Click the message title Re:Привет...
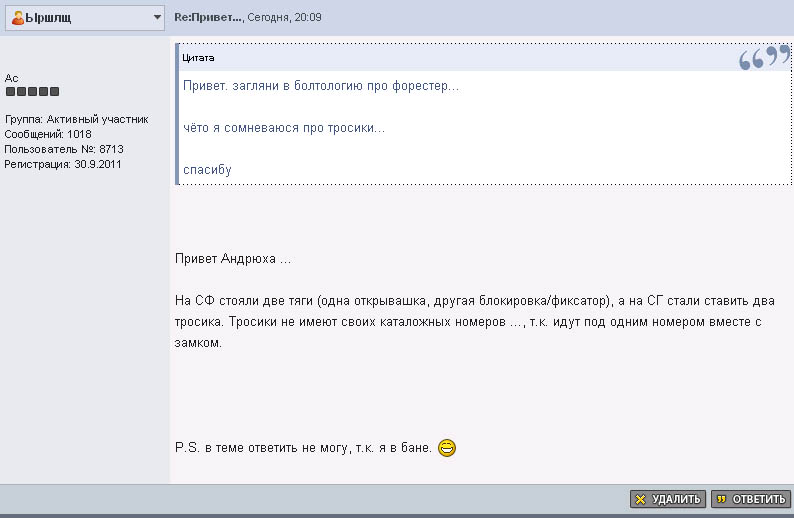The image size is (794, 518). tap(208, 18)
